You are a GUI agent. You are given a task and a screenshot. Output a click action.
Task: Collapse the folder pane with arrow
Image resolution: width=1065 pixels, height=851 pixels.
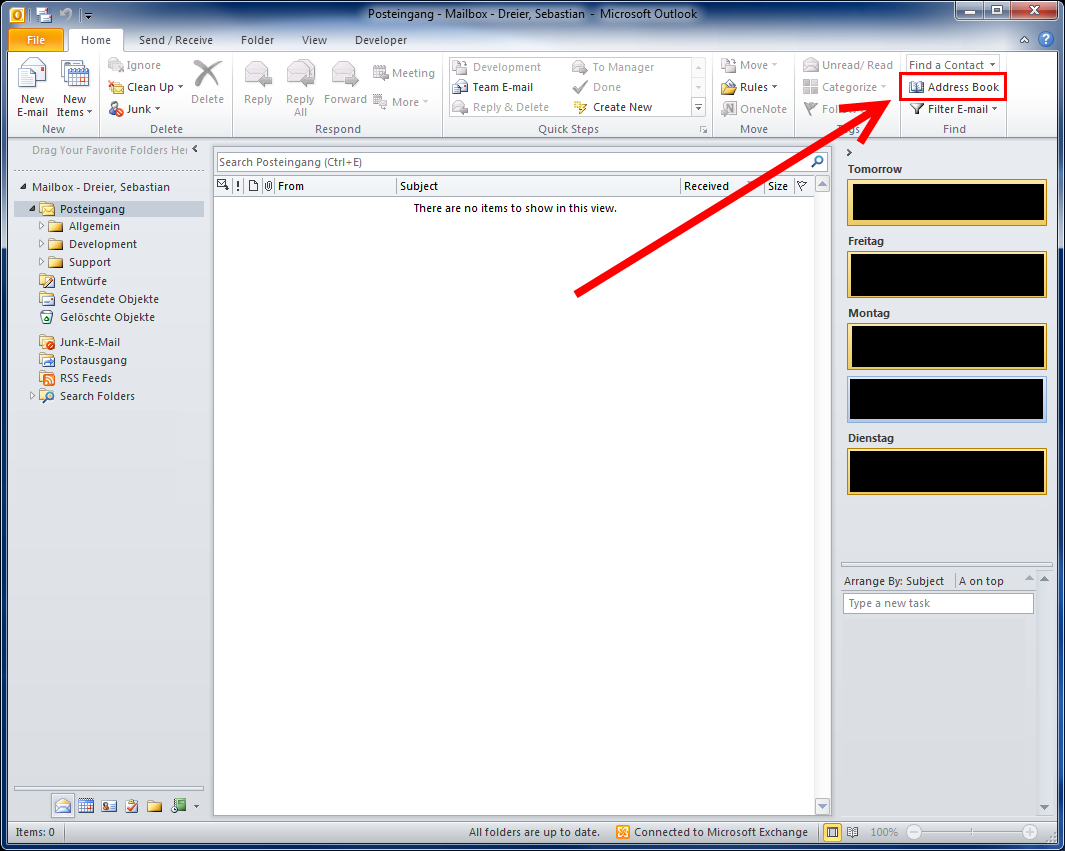195,149
